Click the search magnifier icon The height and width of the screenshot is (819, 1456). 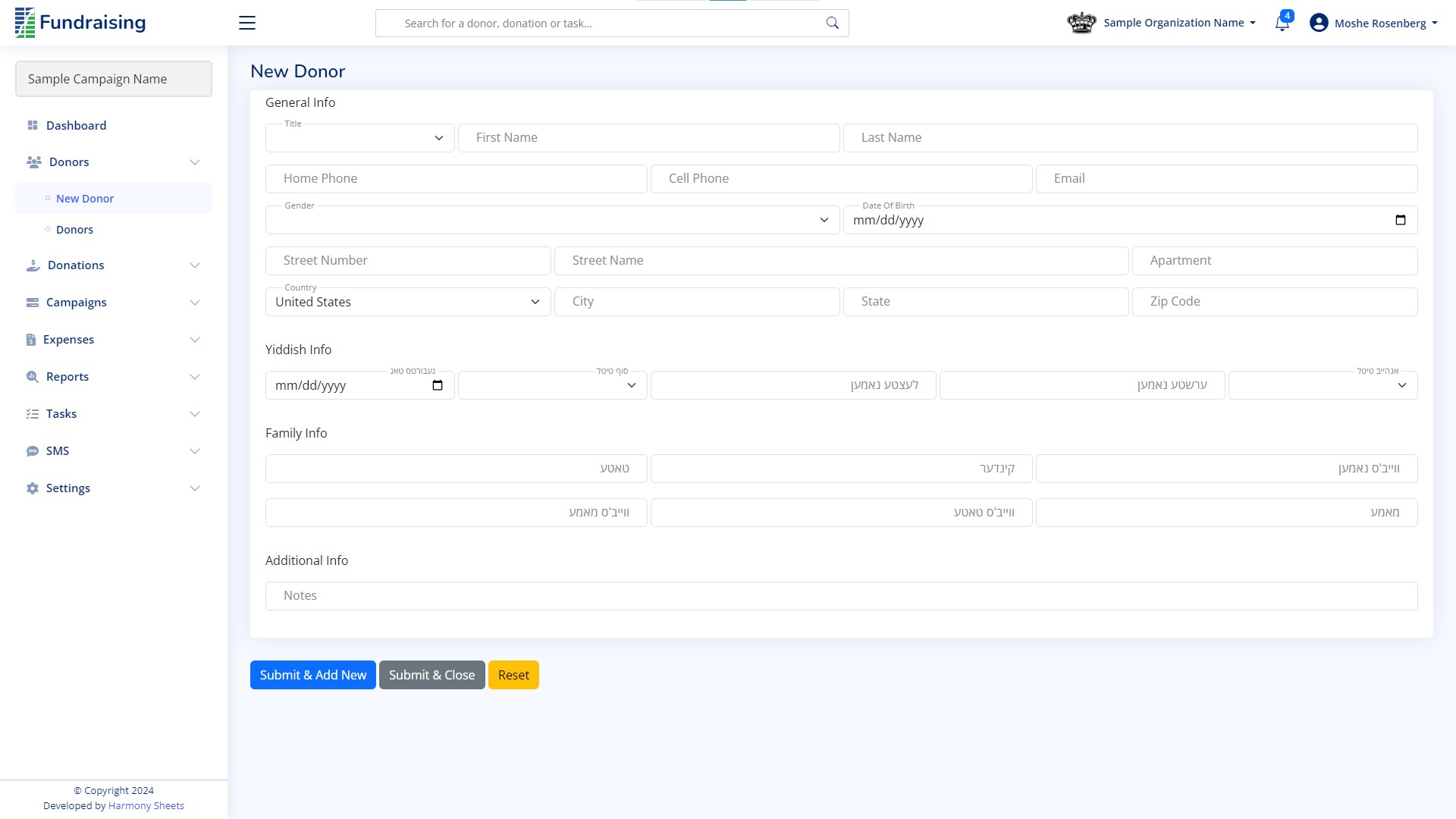pos(832,23)
